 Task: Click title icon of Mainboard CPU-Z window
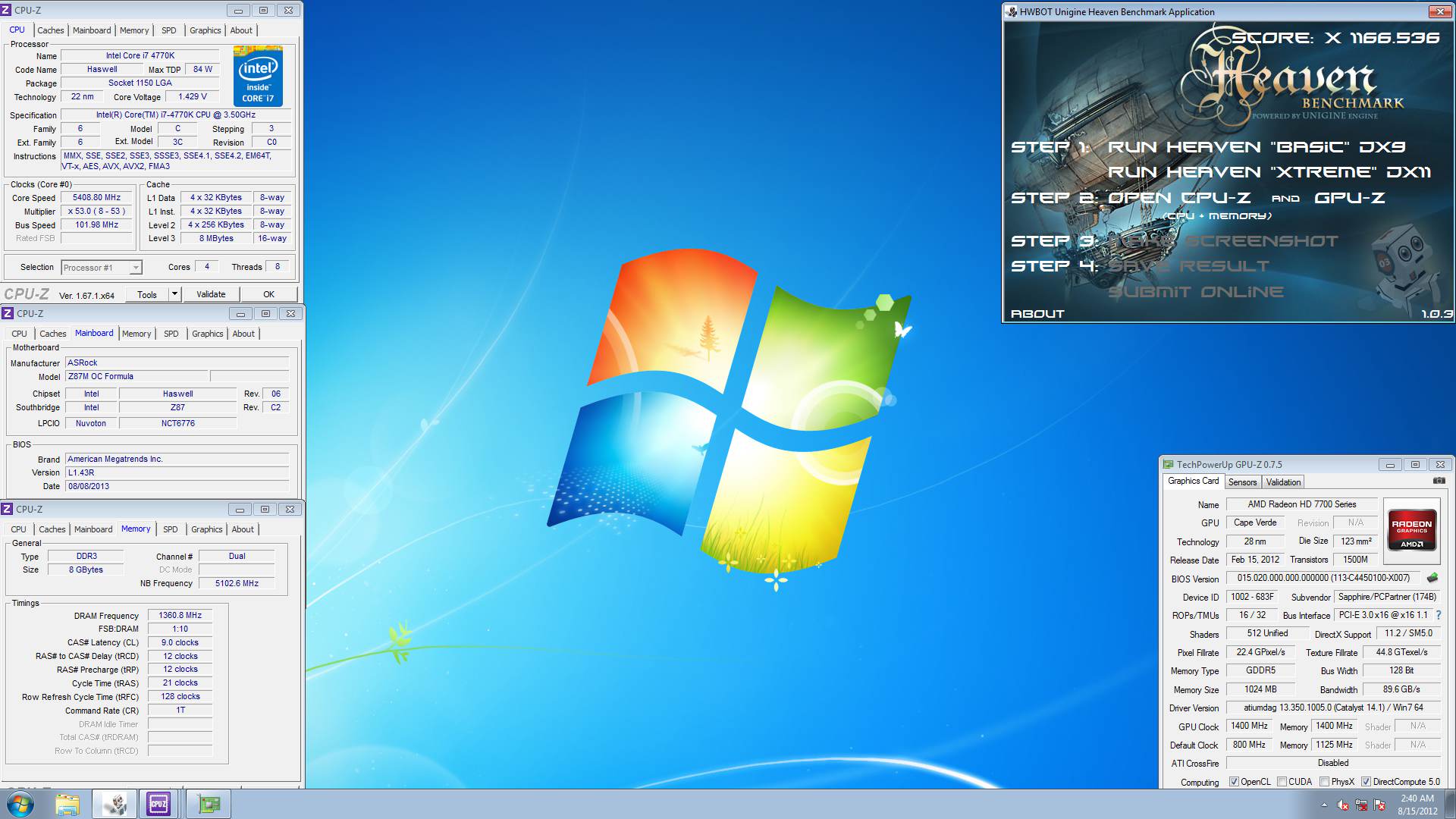pyautogui.click(x=8, y=313)
